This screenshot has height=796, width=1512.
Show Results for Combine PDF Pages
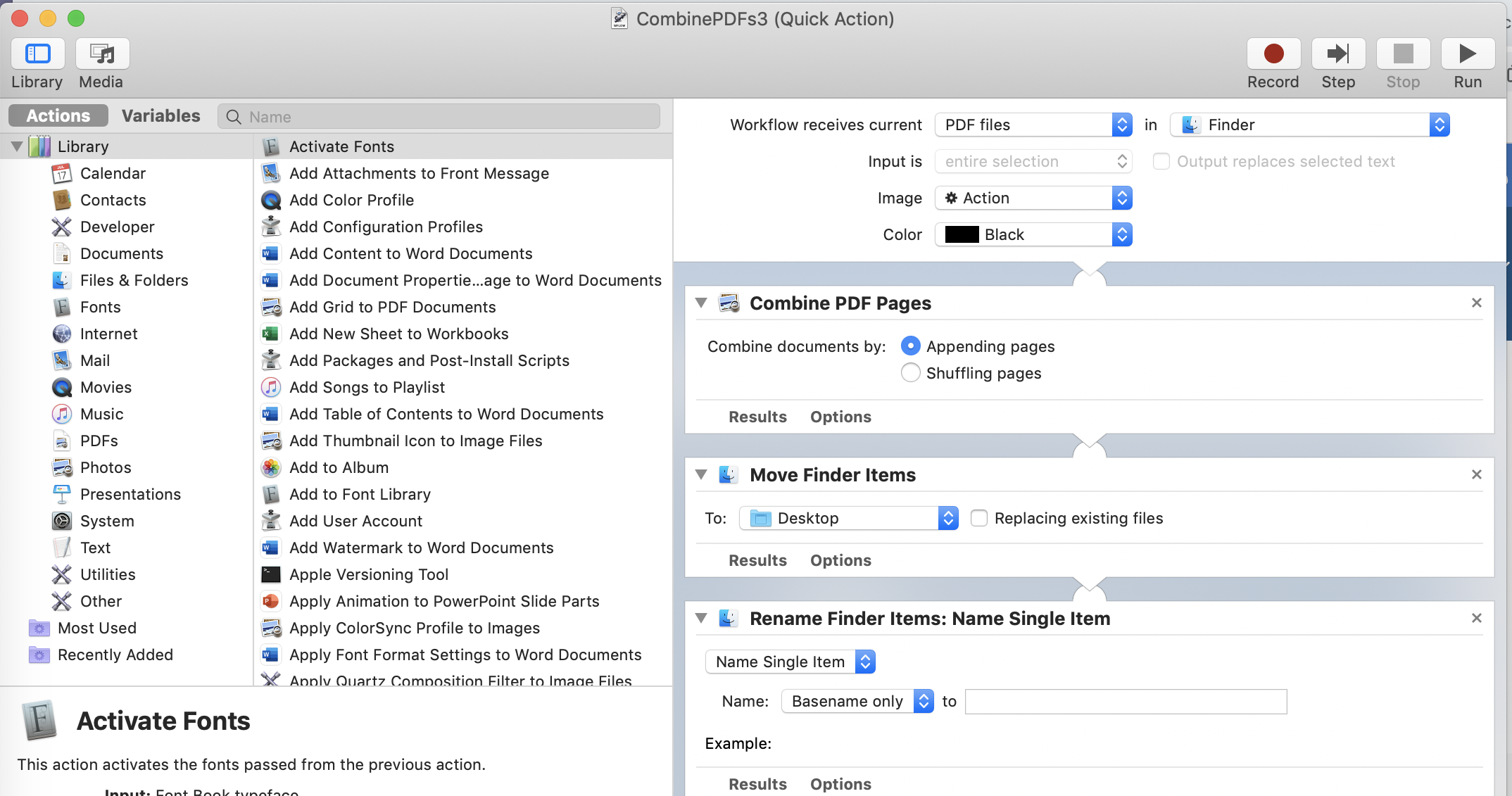click(x=757, y=417)
